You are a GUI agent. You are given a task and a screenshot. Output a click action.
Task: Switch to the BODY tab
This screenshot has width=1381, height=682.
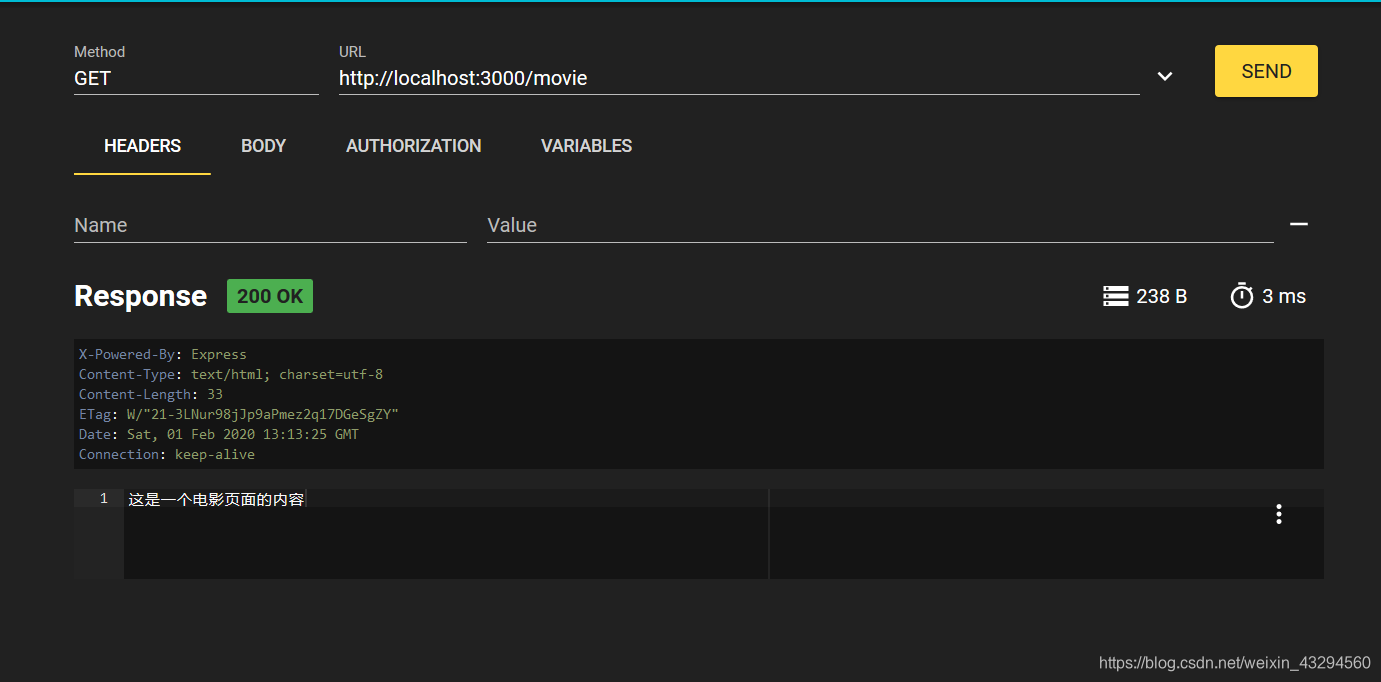(263, 146)
